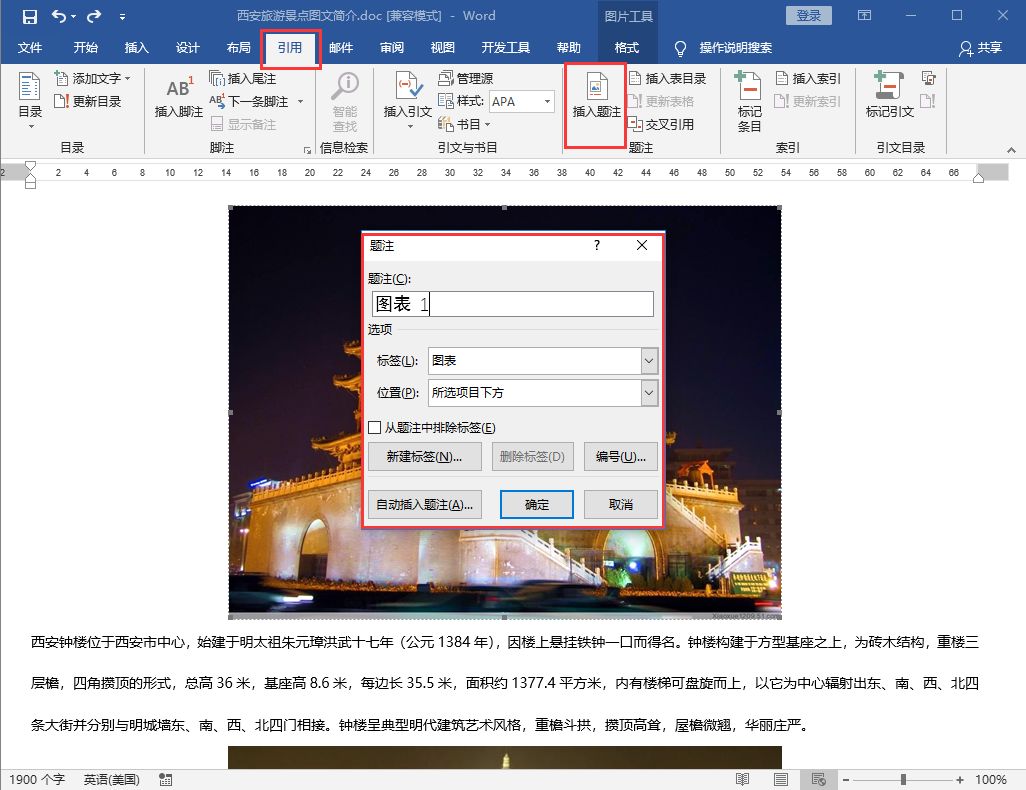Screen dimensions: 1026x790
Task: Open 管理源 (Manage Sources)
Action: coord(466,77)
